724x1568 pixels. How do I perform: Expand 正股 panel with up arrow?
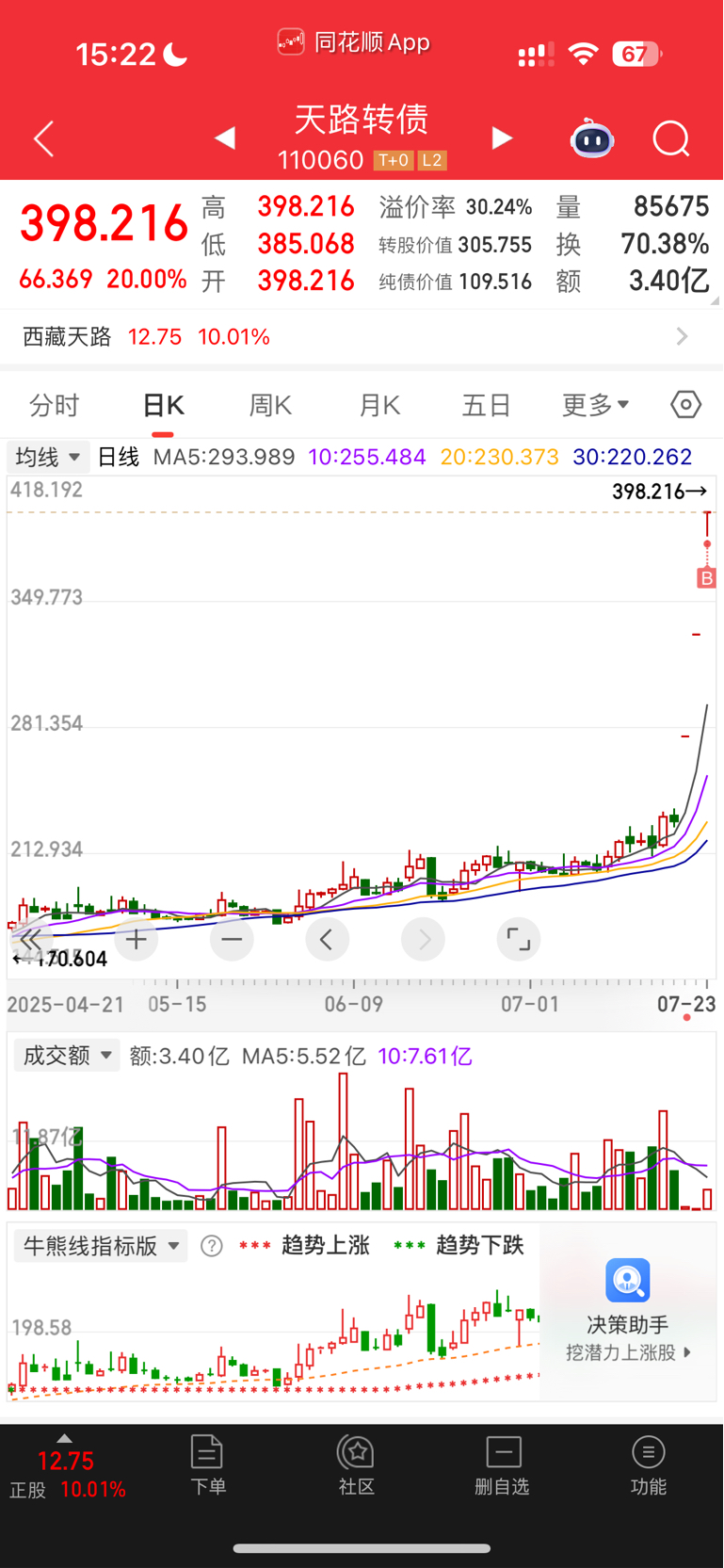coord(64,1438)
